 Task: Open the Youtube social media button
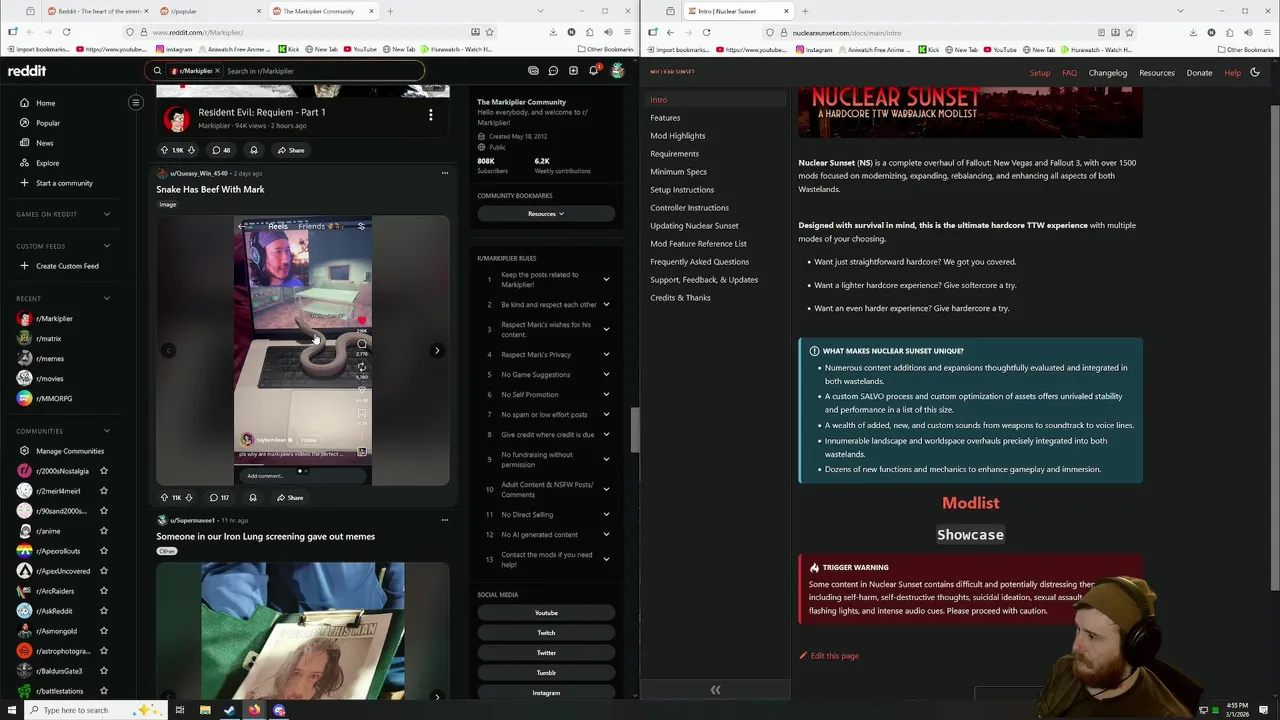(546, 613)
